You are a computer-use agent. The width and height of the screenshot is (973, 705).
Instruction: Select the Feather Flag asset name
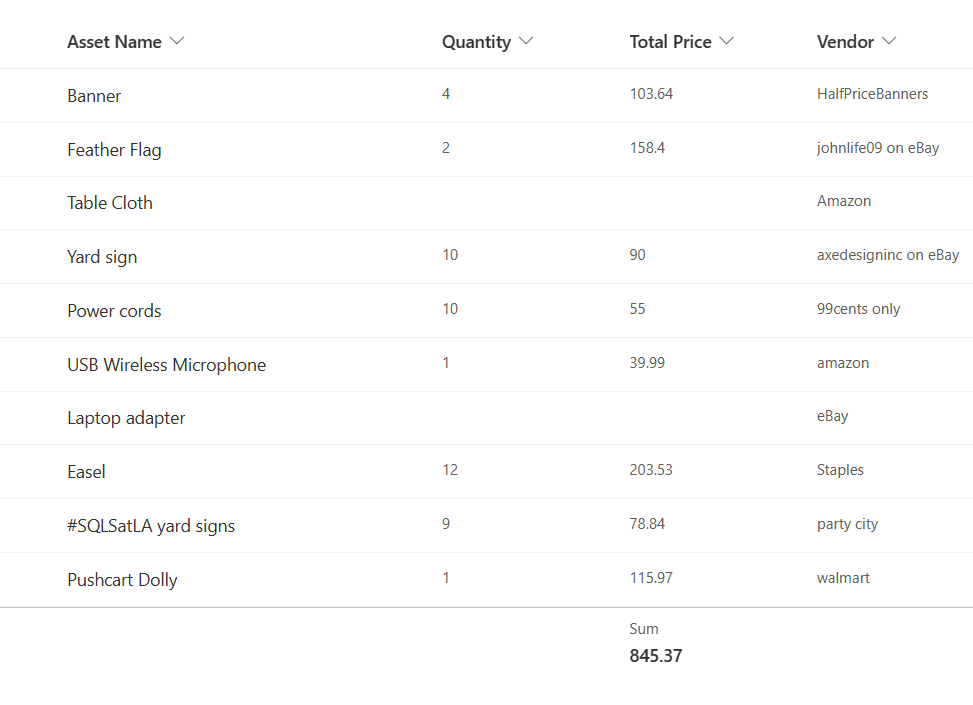(x=114, y=150)
